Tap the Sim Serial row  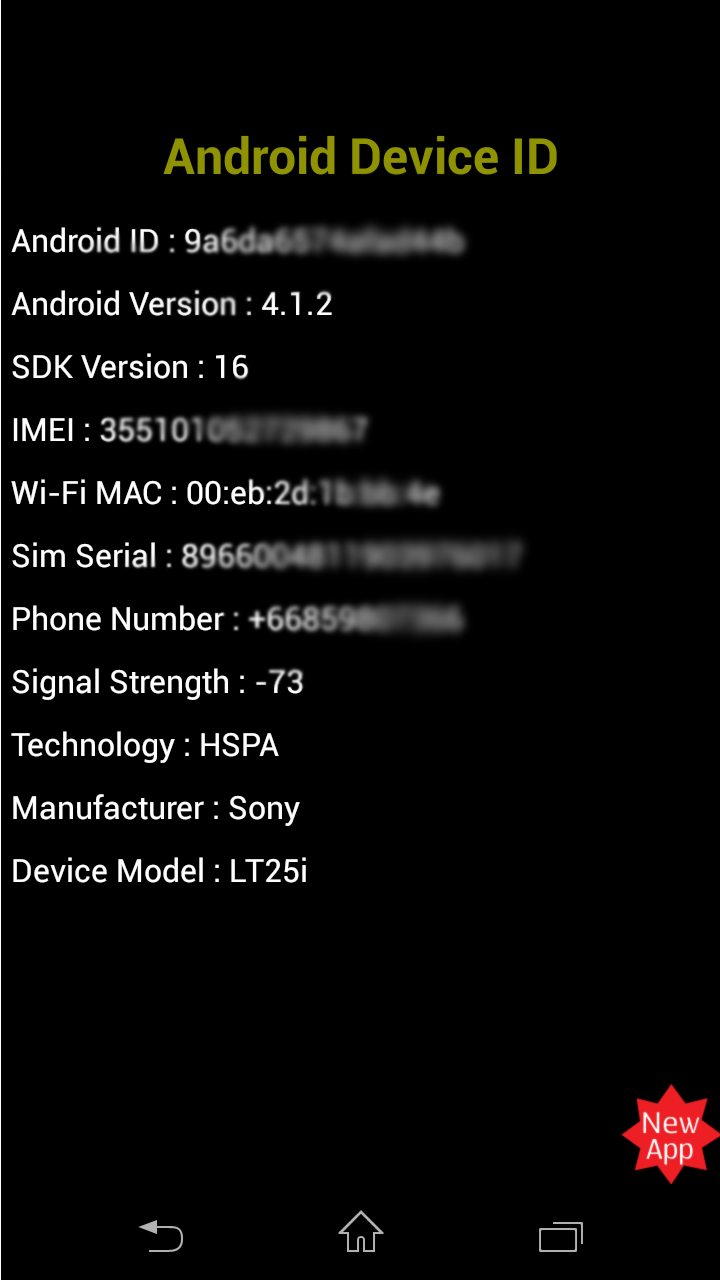click(x=266, y=556)
